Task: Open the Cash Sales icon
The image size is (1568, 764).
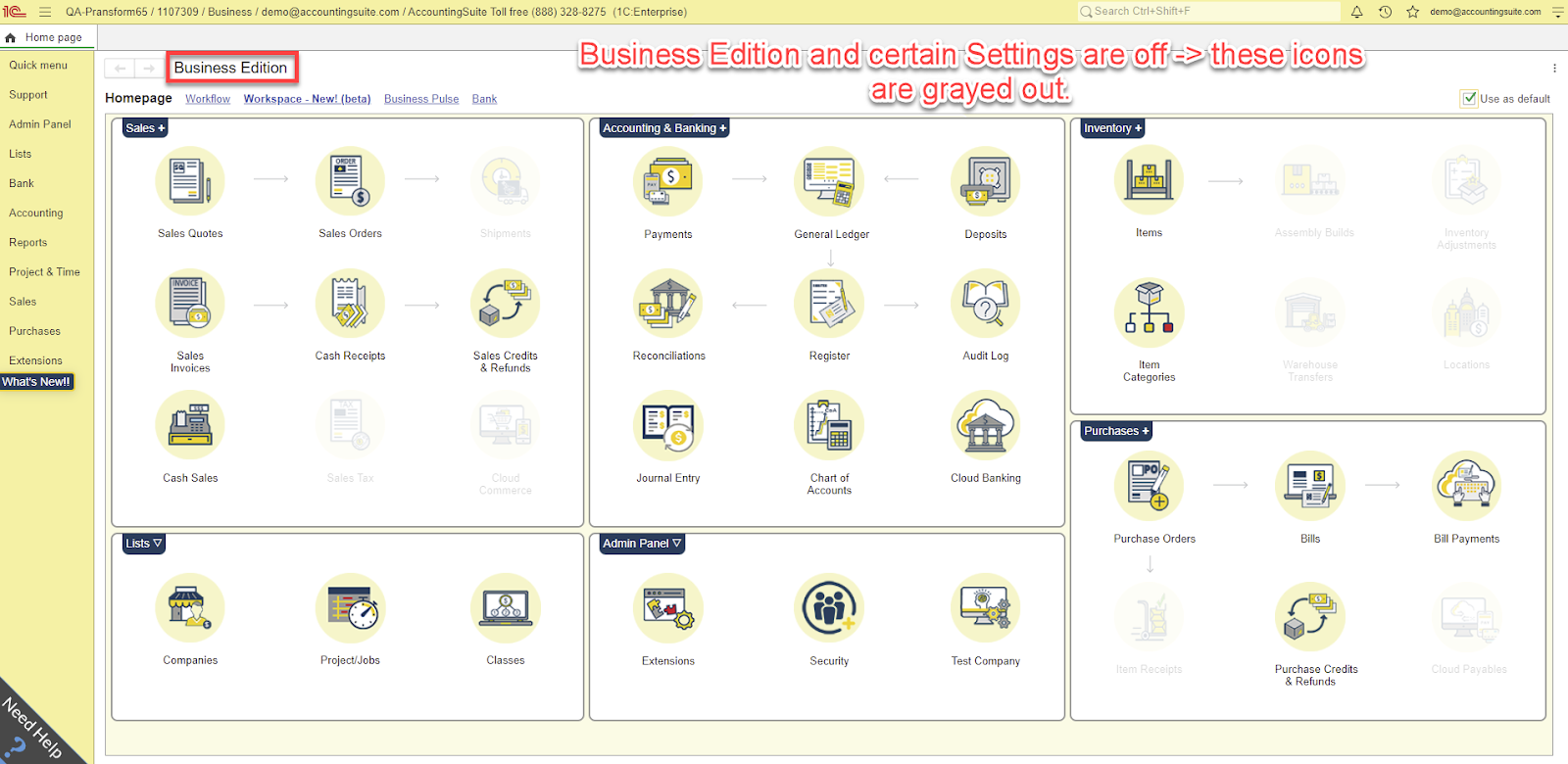Action: pos(190,425)
